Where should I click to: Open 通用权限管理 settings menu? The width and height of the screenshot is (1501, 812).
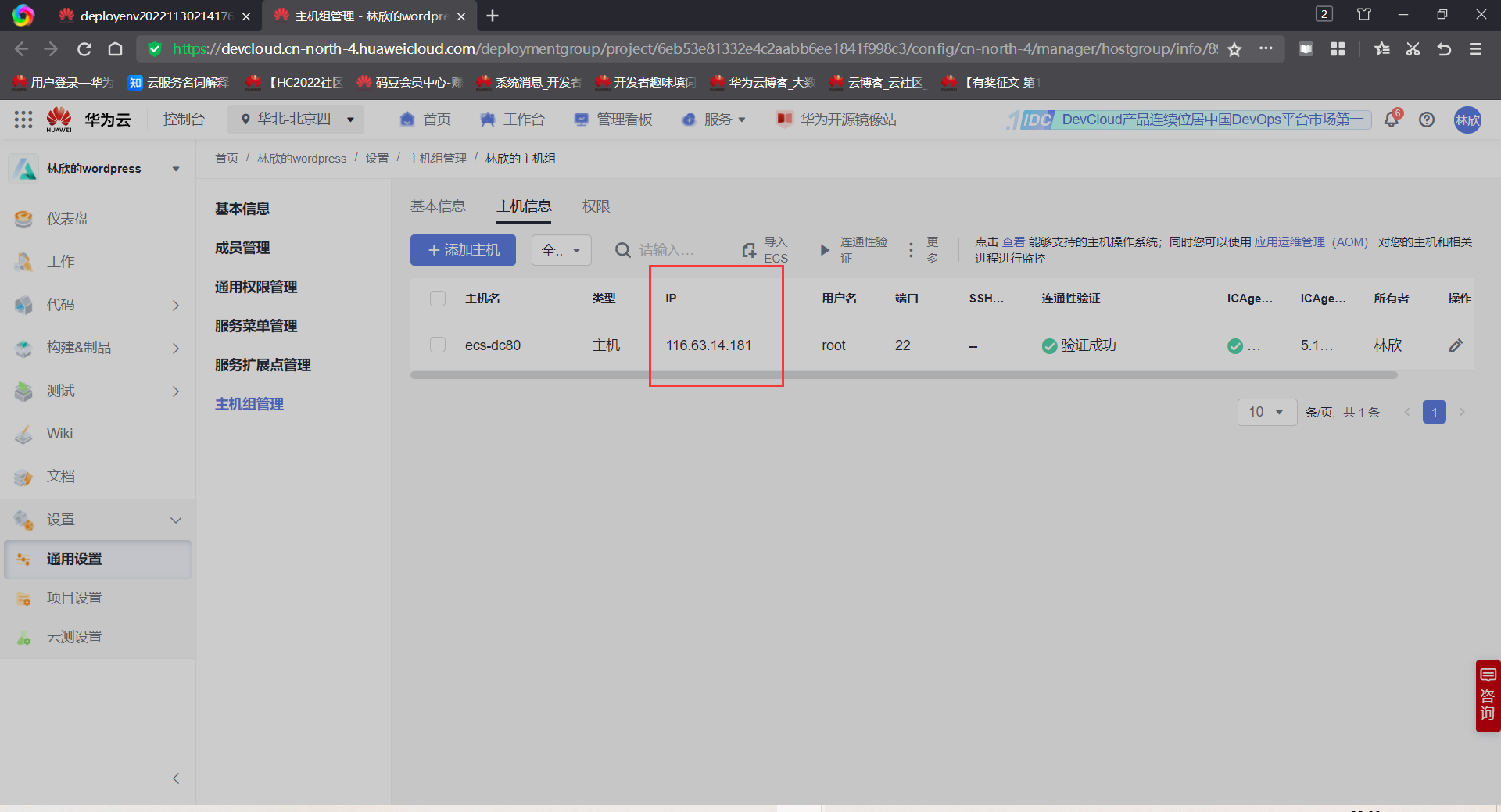point(256,287)
